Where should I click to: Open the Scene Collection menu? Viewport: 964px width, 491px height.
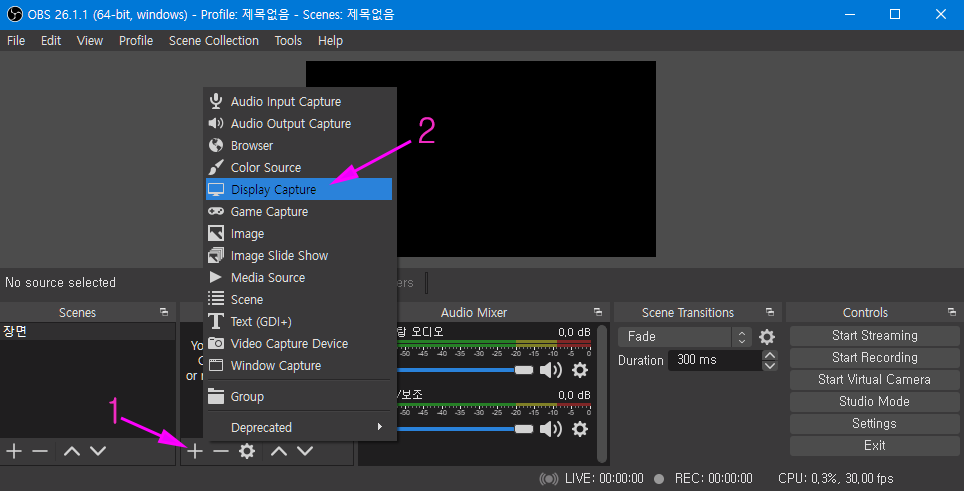click(214, 41)
